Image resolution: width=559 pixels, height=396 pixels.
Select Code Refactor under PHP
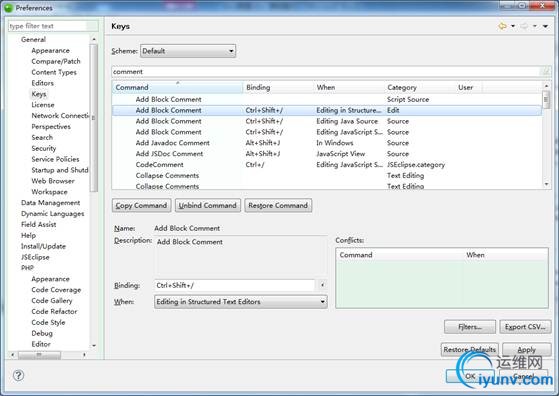tap(54, 312)
